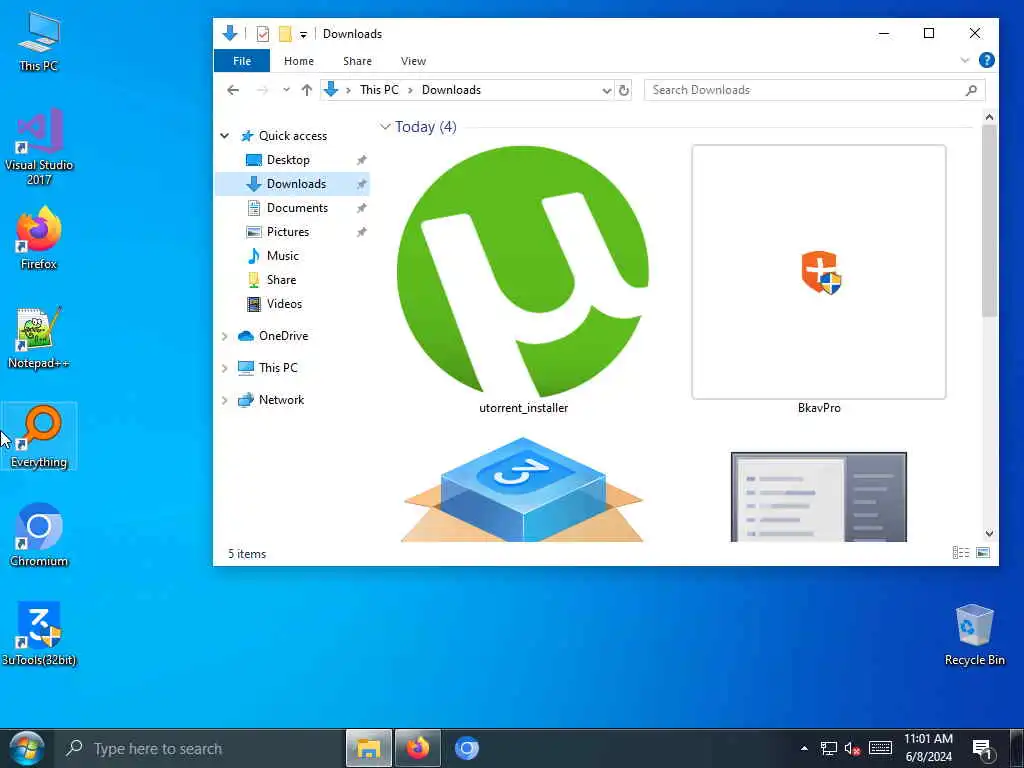Open the Firefox desktop shortcut
1024x768 pixels.
click(x=39, y=238)
